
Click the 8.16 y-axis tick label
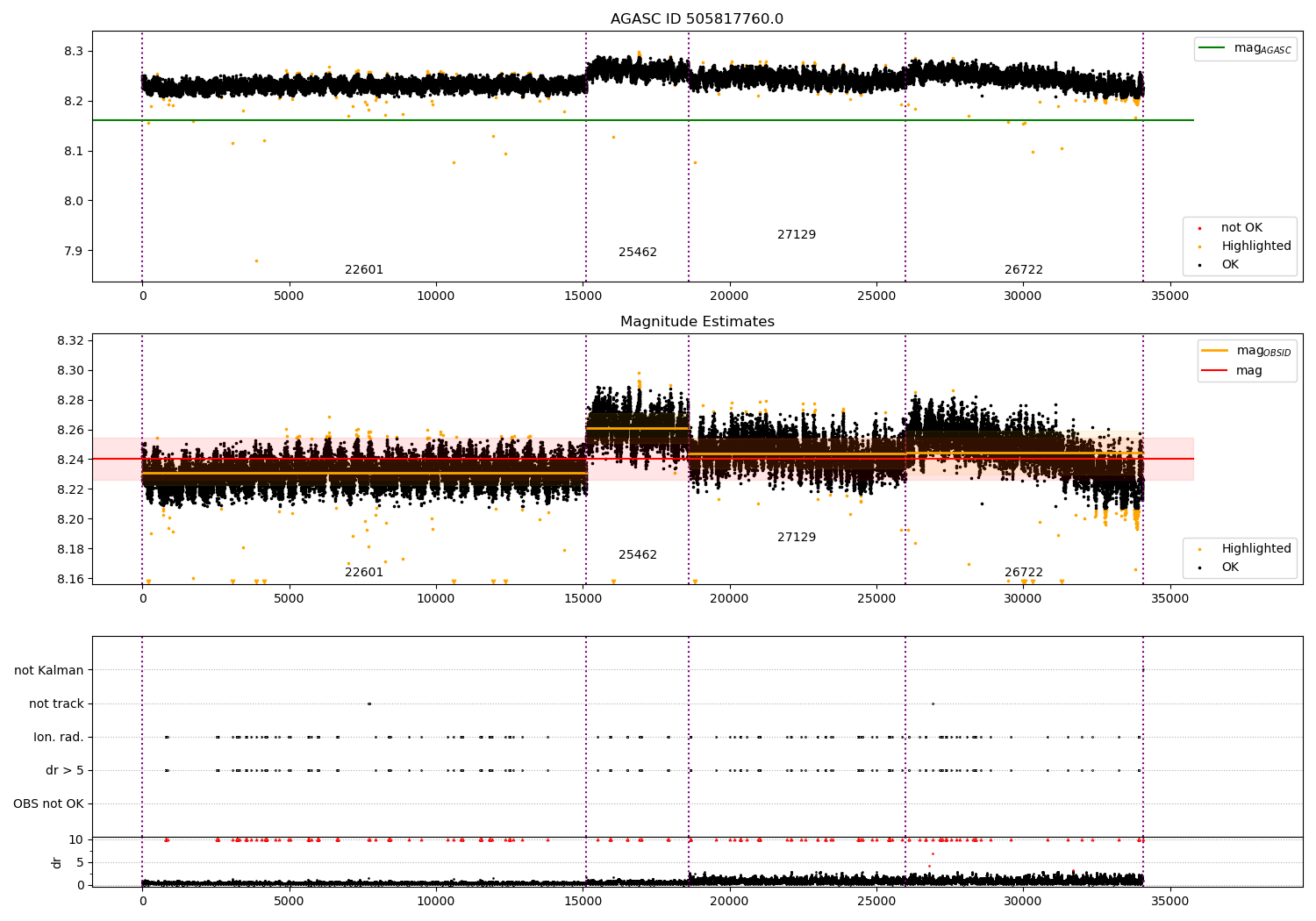pos(70,580)
